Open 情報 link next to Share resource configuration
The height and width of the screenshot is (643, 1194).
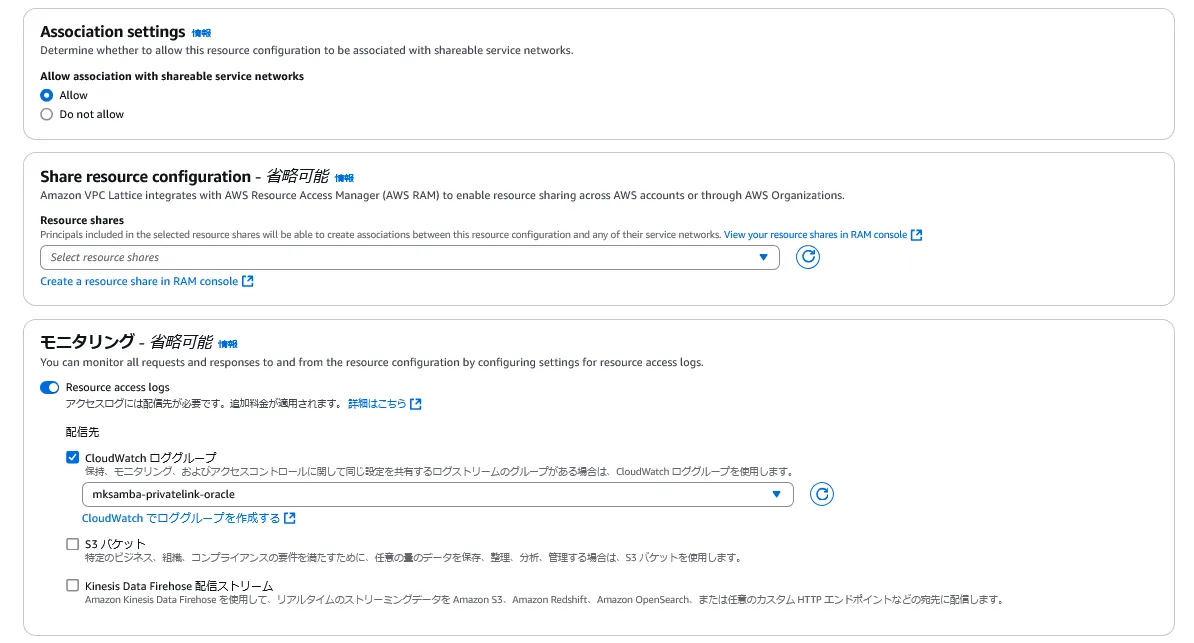[344, 178]
